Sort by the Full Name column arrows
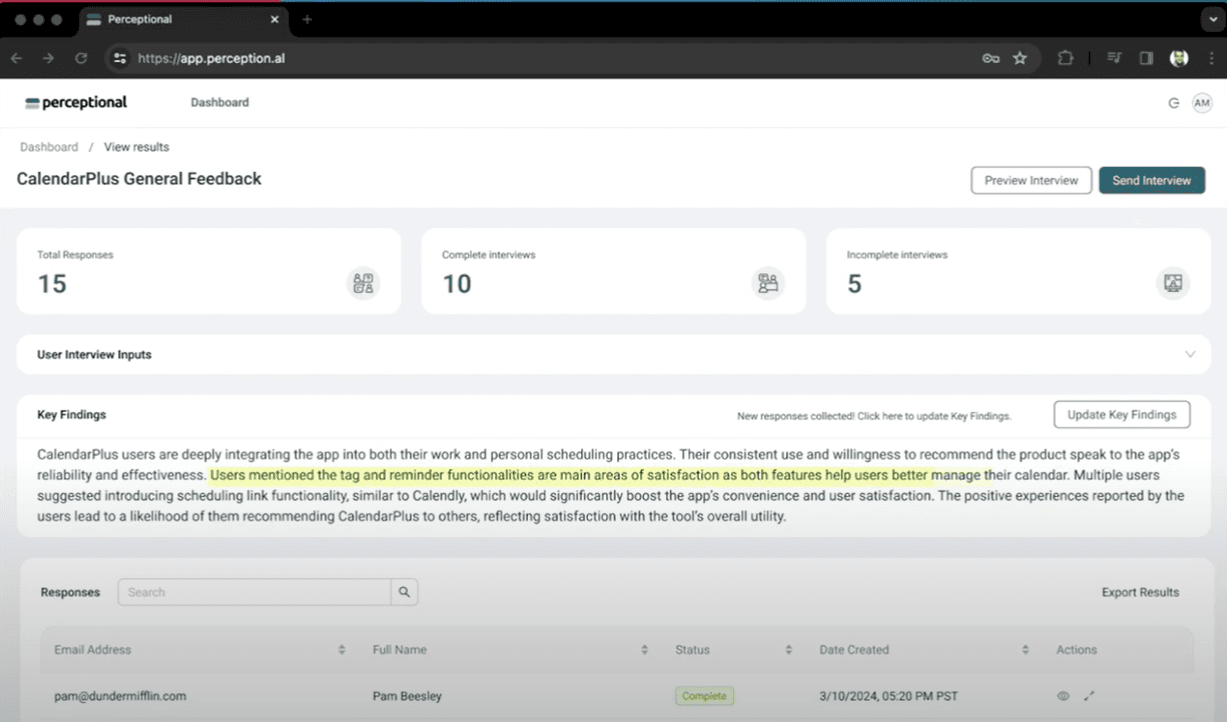The image size is (1227, 722). [644, 650]
